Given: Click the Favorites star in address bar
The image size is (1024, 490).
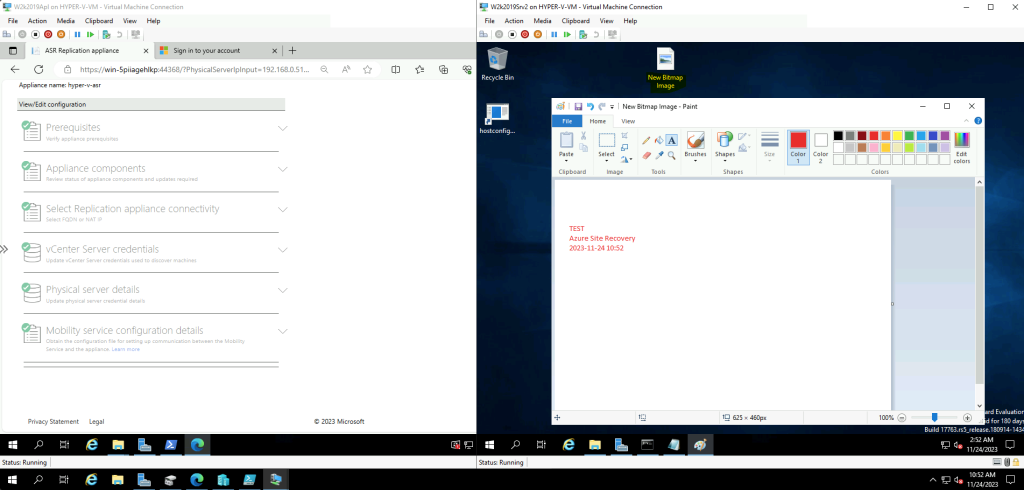Looking at the screenshot, I should pyautogui.click(x=367, y=69).
